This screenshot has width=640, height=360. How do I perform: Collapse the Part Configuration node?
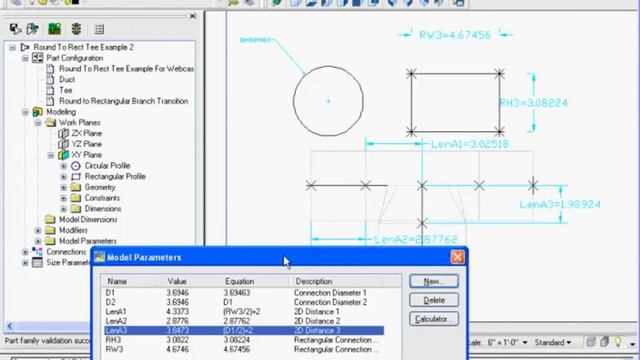25,58
